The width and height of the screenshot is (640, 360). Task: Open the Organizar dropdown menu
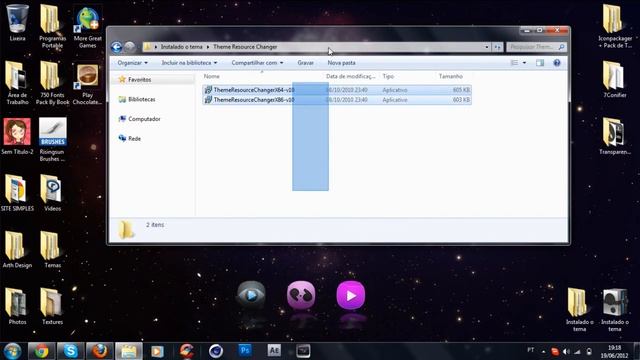pyautogui.click(x=132, y=63)
